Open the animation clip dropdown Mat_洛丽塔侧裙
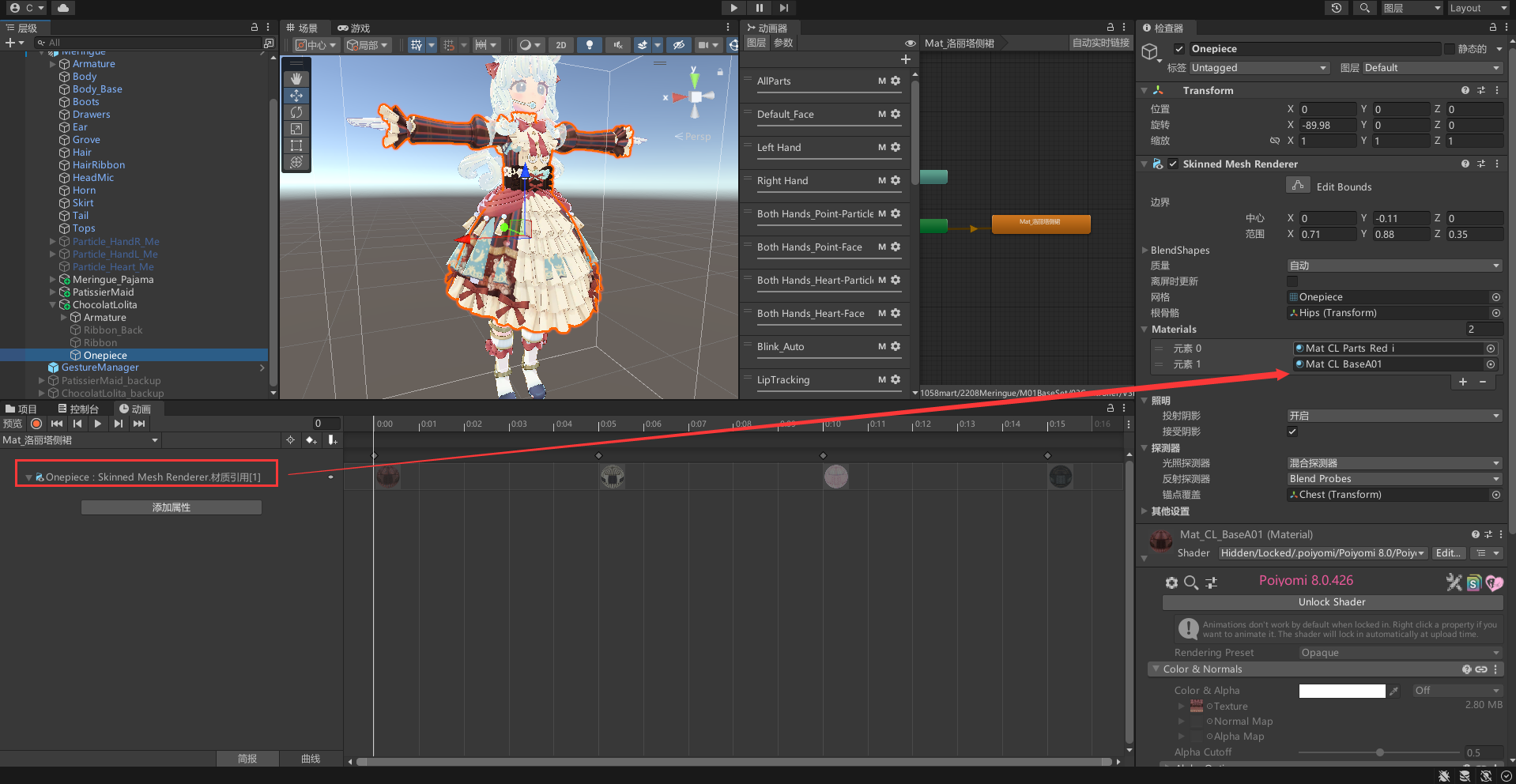The width and height of the screenshot is (1516, 784). (x=80, y=440)
